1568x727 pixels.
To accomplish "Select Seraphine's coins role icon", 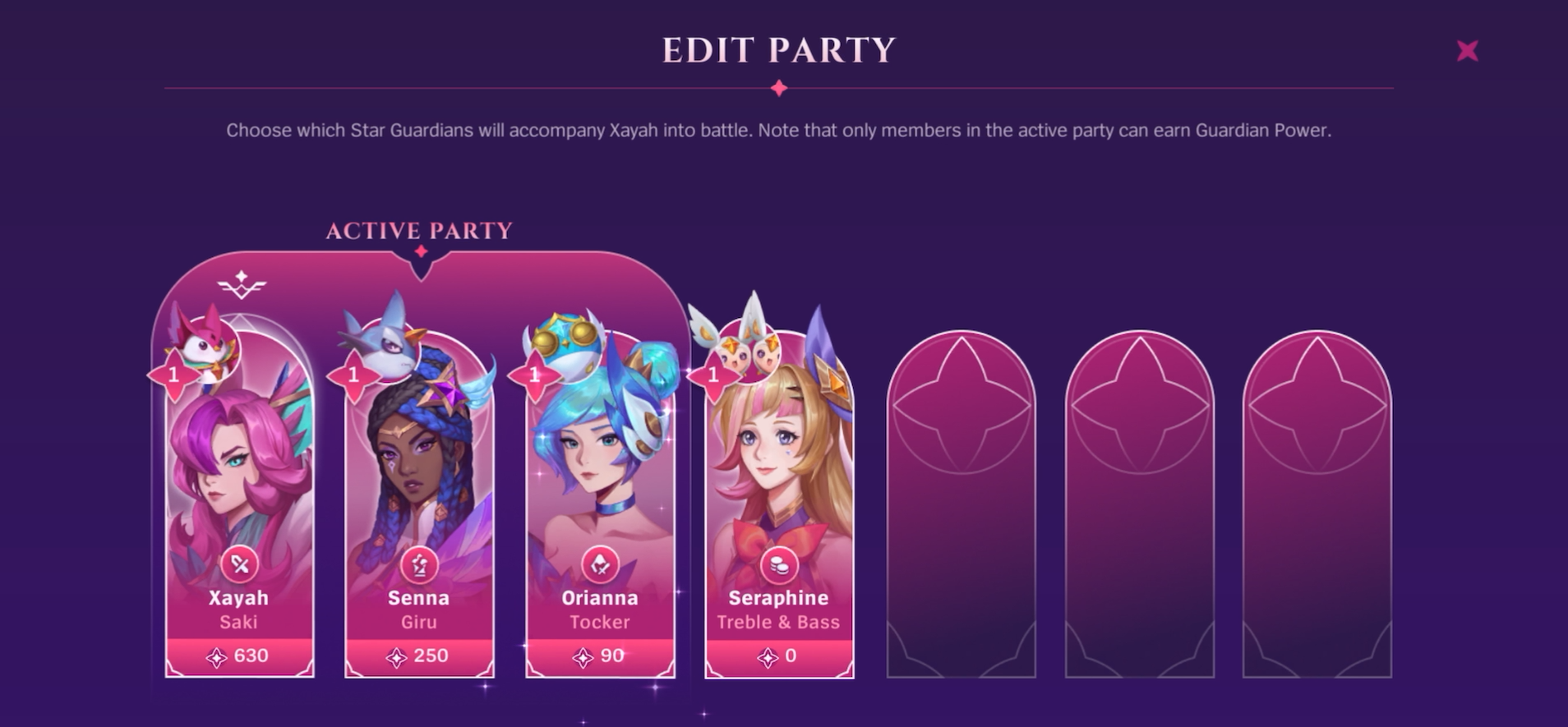I will pos(778,564).
